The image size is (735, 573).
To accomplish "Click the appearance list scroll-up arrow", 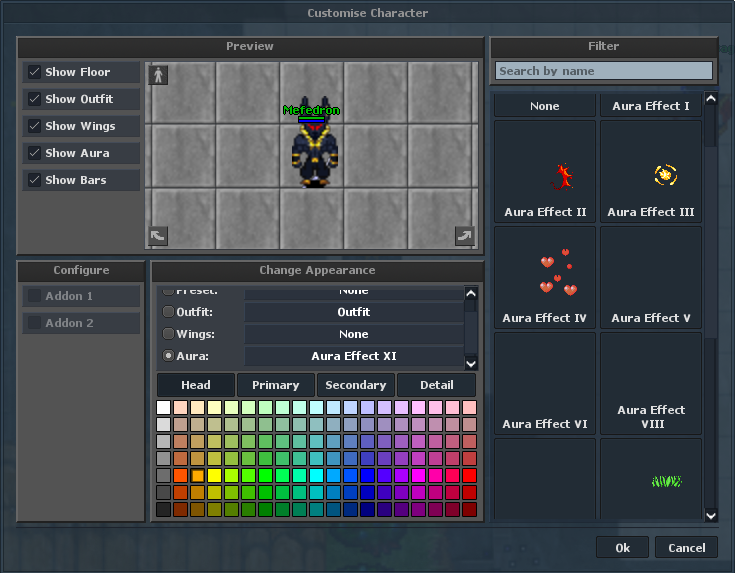I will [x=471, y=294].
